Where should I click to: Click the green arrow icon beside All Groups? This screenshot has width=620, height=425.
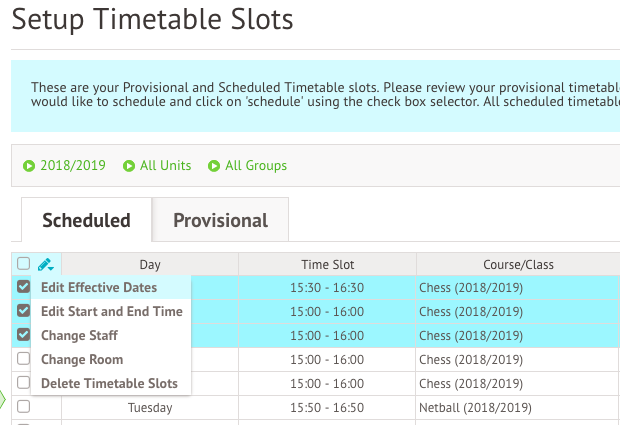tap(214, 166)
